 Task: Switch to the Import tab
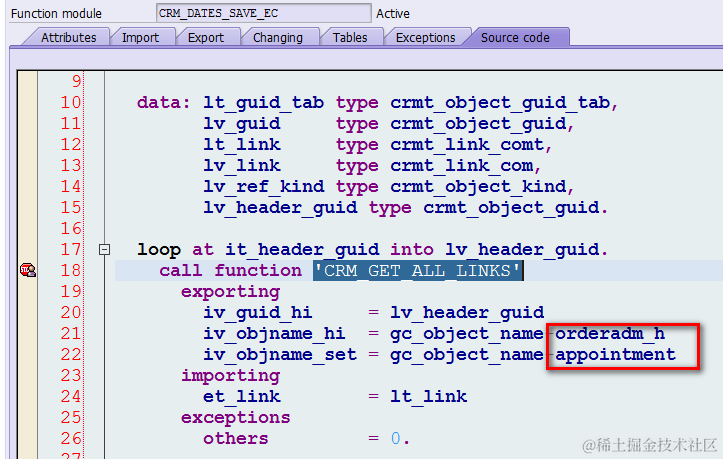pyautogui.click(x=140, y=37)
